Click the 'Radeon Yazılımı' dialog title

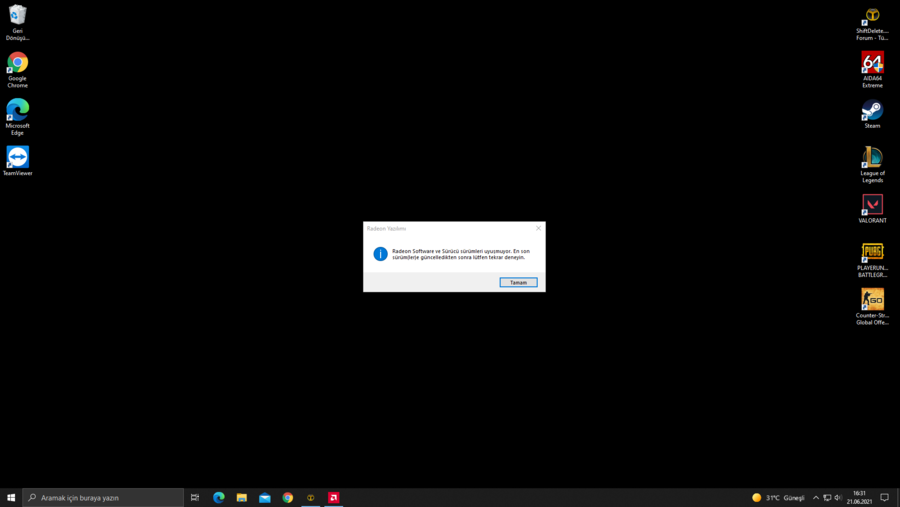pyautogui.click(x=386, y=229)
